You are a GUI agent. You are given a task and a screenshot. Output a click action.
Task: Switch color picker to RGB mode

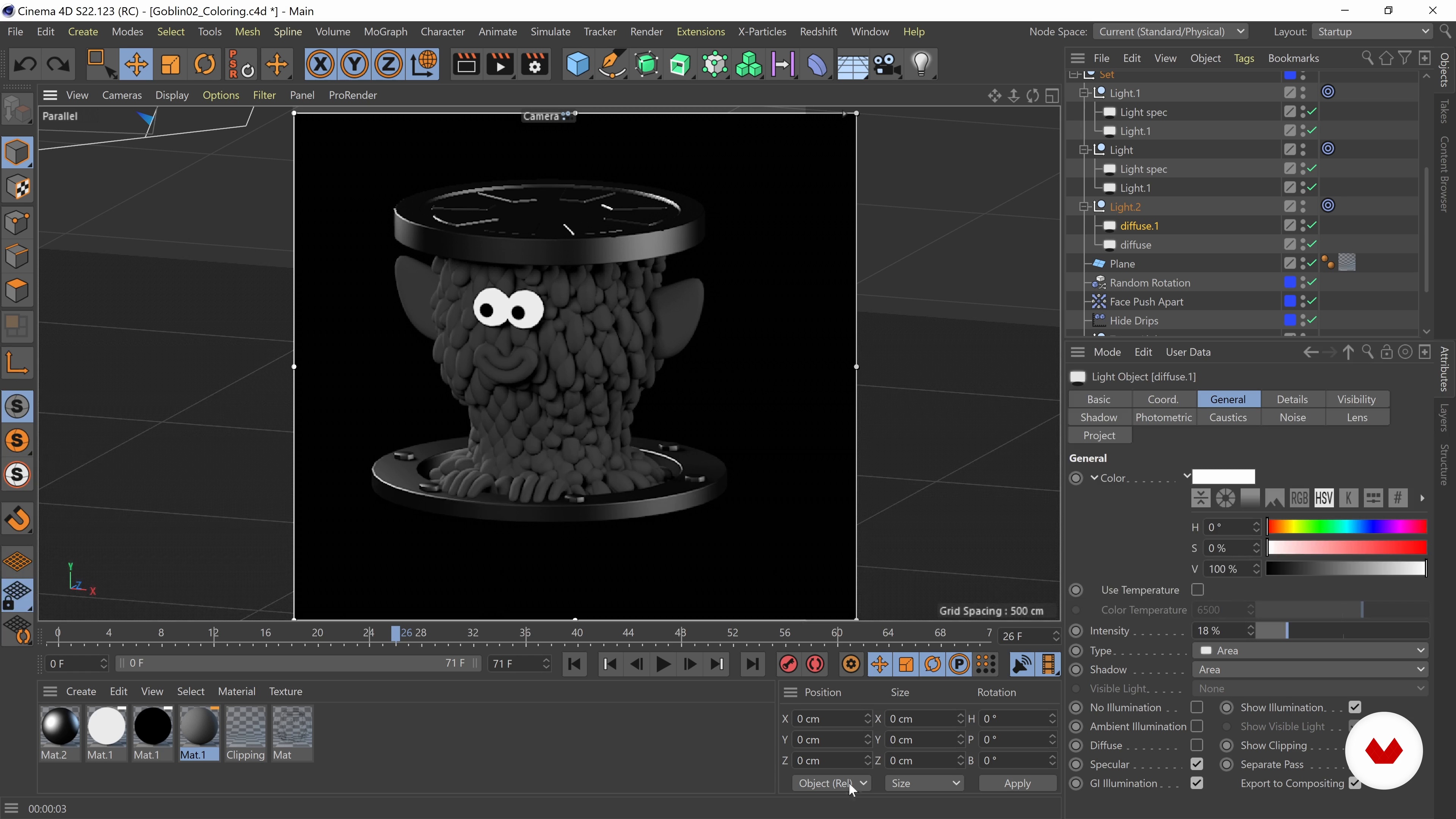[x=1299, y=498]
